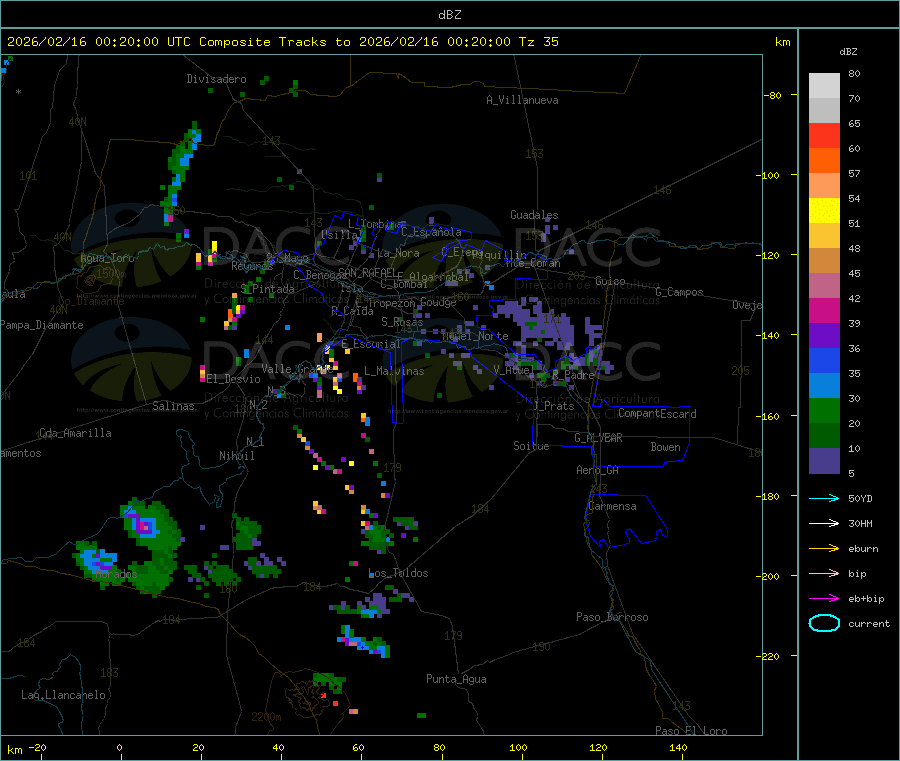Image resolution: width=900 pixels, height=761 pixels.
Task: Click the Pampa_Diamante label
Action: click(42, 325)
